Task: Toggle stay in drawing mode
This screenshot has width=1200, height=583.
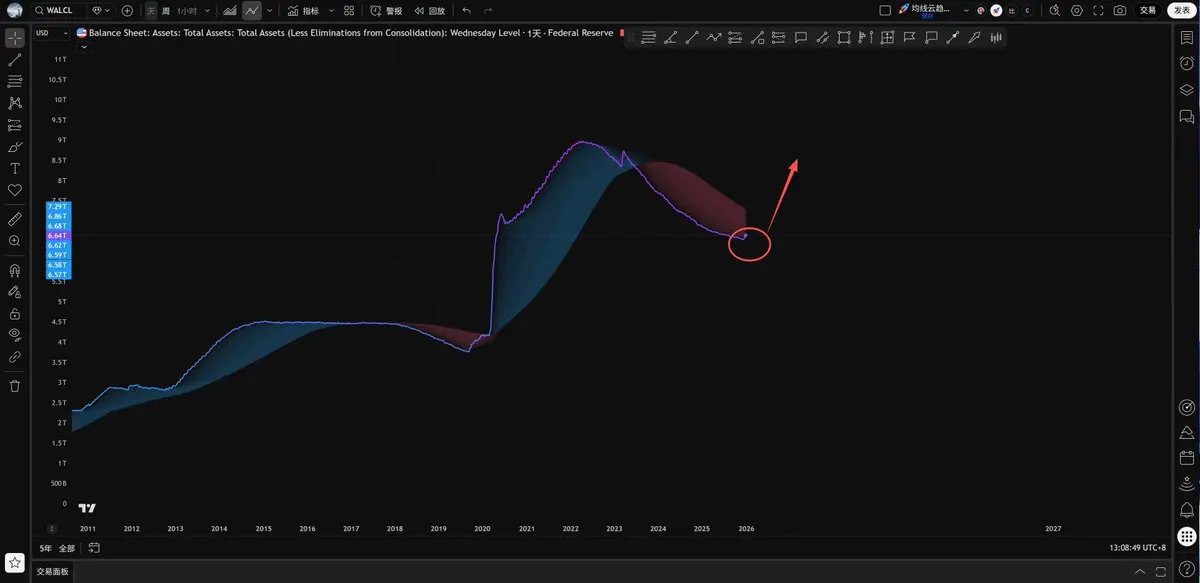Action: 15,292
